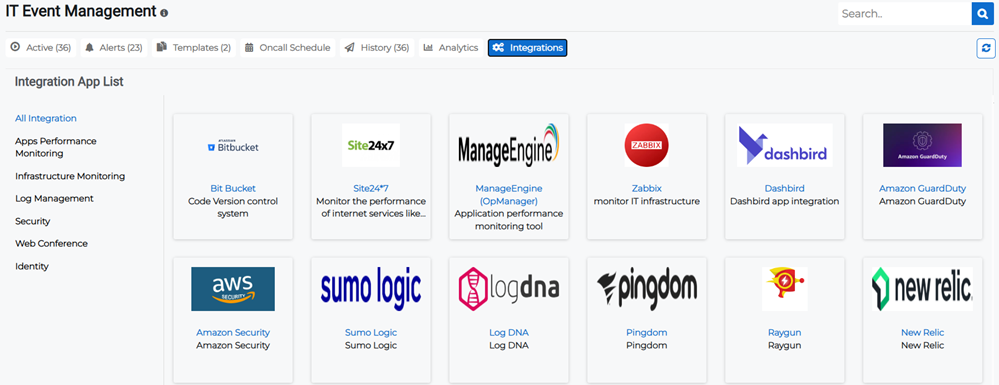Filter by Log Management
Image resolution: width=999 pixels, height=385 pixels.
pyautogui.click(x=54, y=199)
